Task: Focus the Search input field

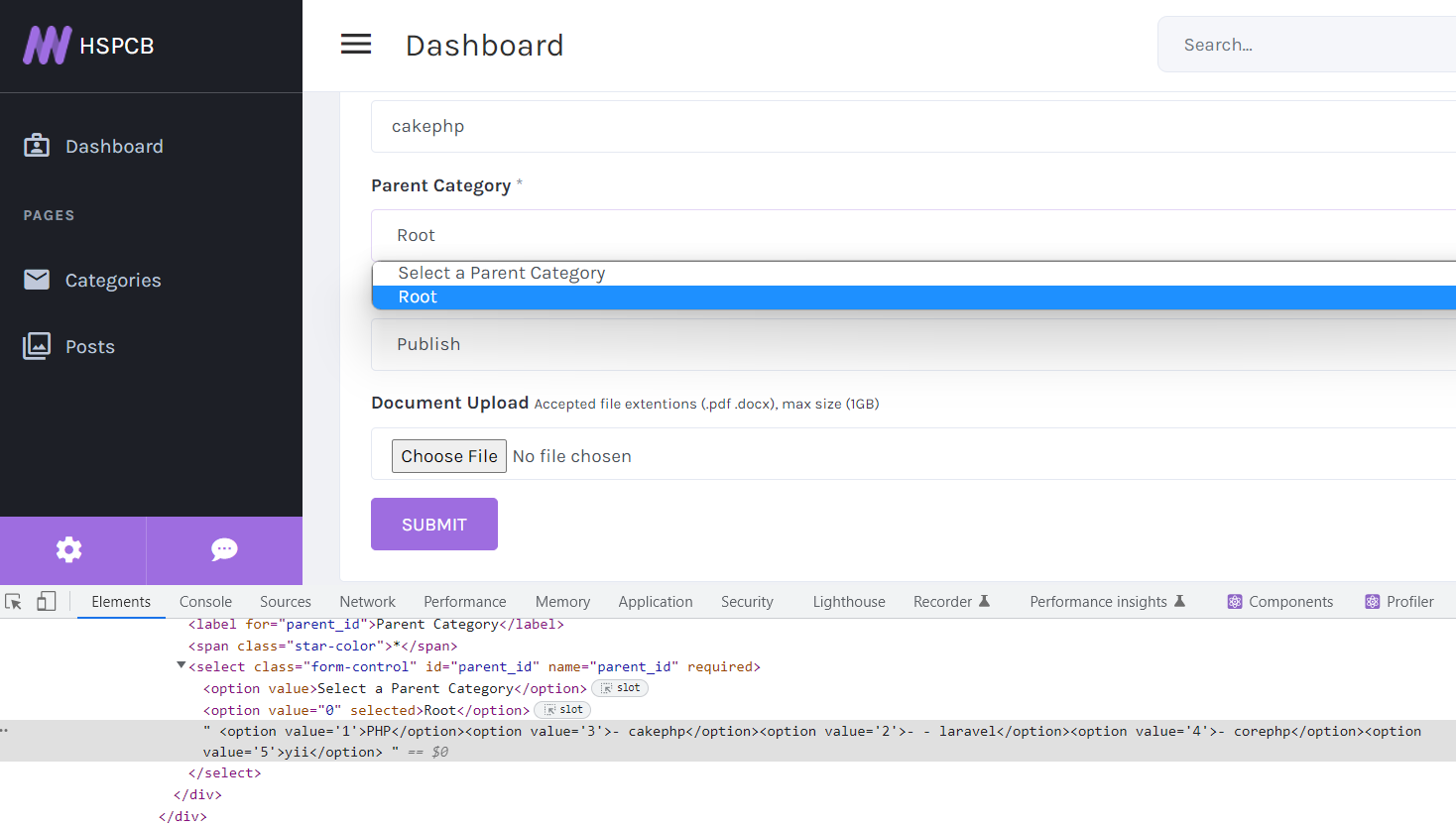Action: (1306, 45)
